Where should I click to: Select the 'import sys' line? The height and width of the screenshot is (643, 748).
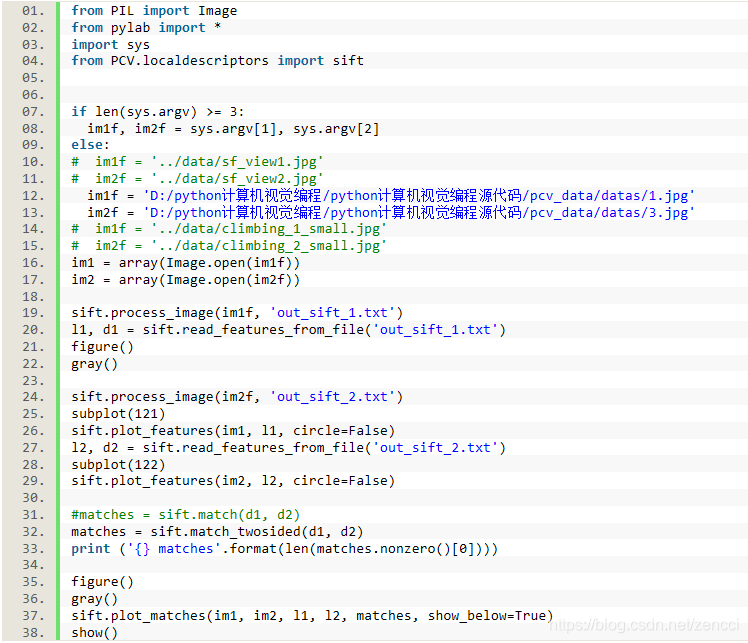click(110, 45)
